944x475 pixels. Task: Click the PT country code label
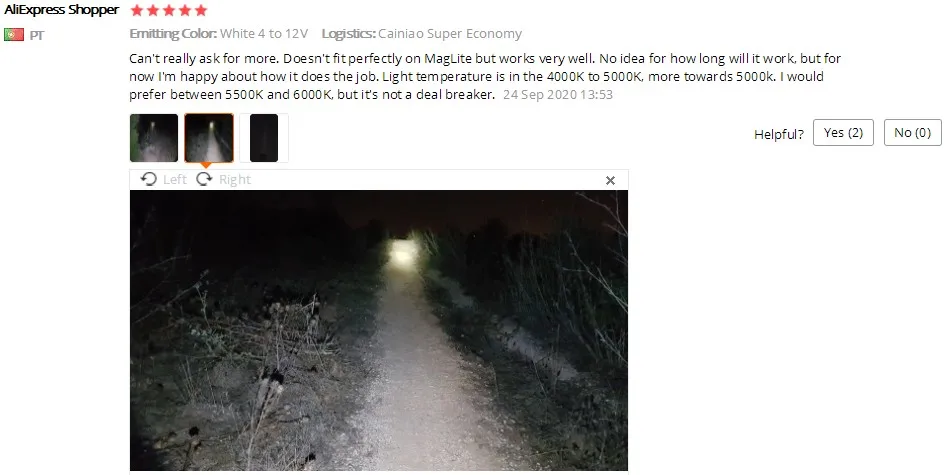pos(37,36)
